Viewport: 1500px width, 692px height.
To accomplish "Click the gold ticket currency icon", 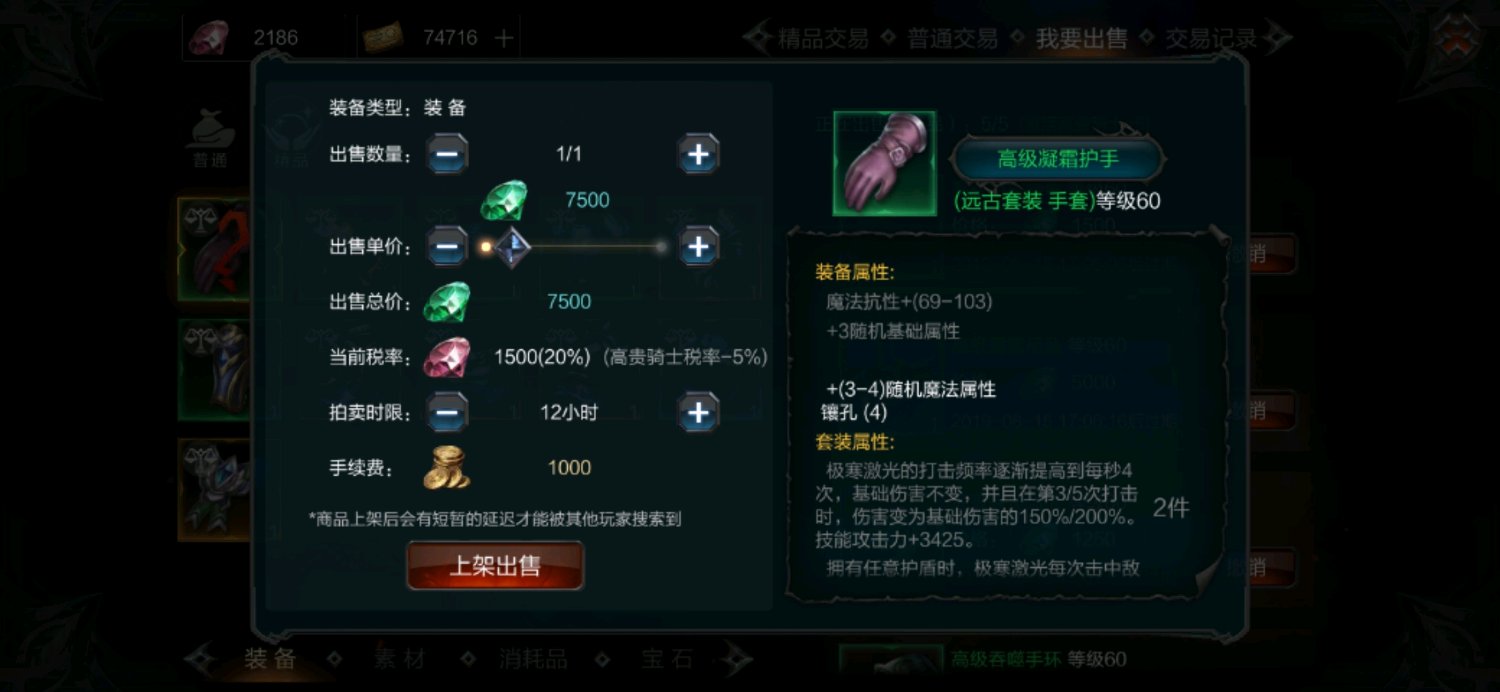I will [384, 38].
